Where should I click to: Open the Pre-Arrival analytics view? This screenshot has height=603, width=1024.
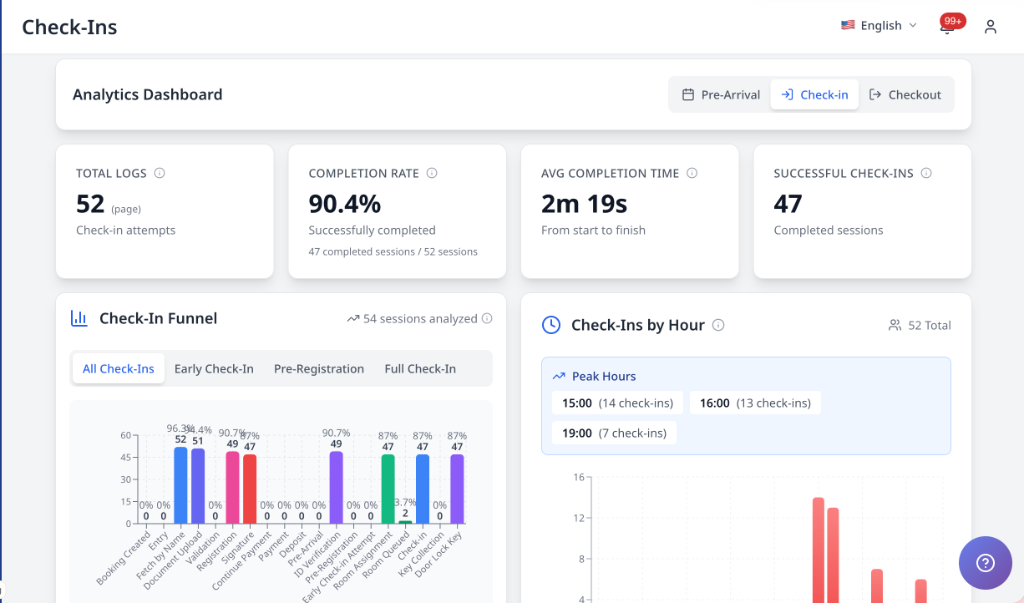[x=720, y=94]
